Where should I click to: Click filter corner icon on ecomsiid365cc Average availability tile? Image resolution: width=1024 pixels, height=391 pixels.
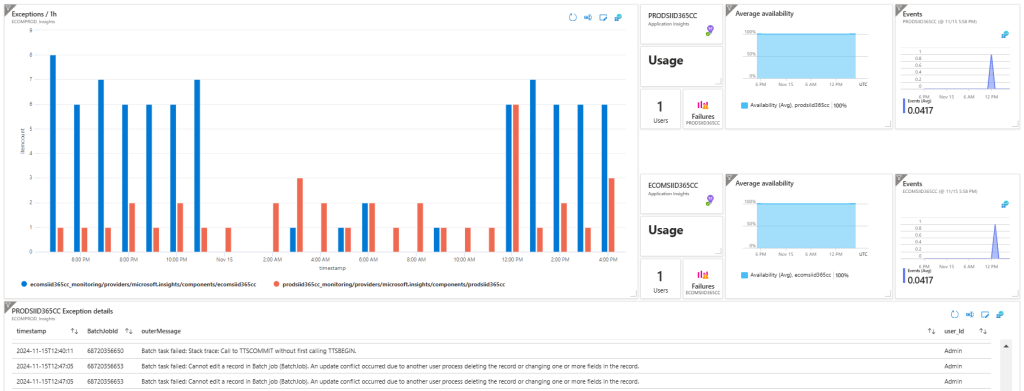coord(730,178)
